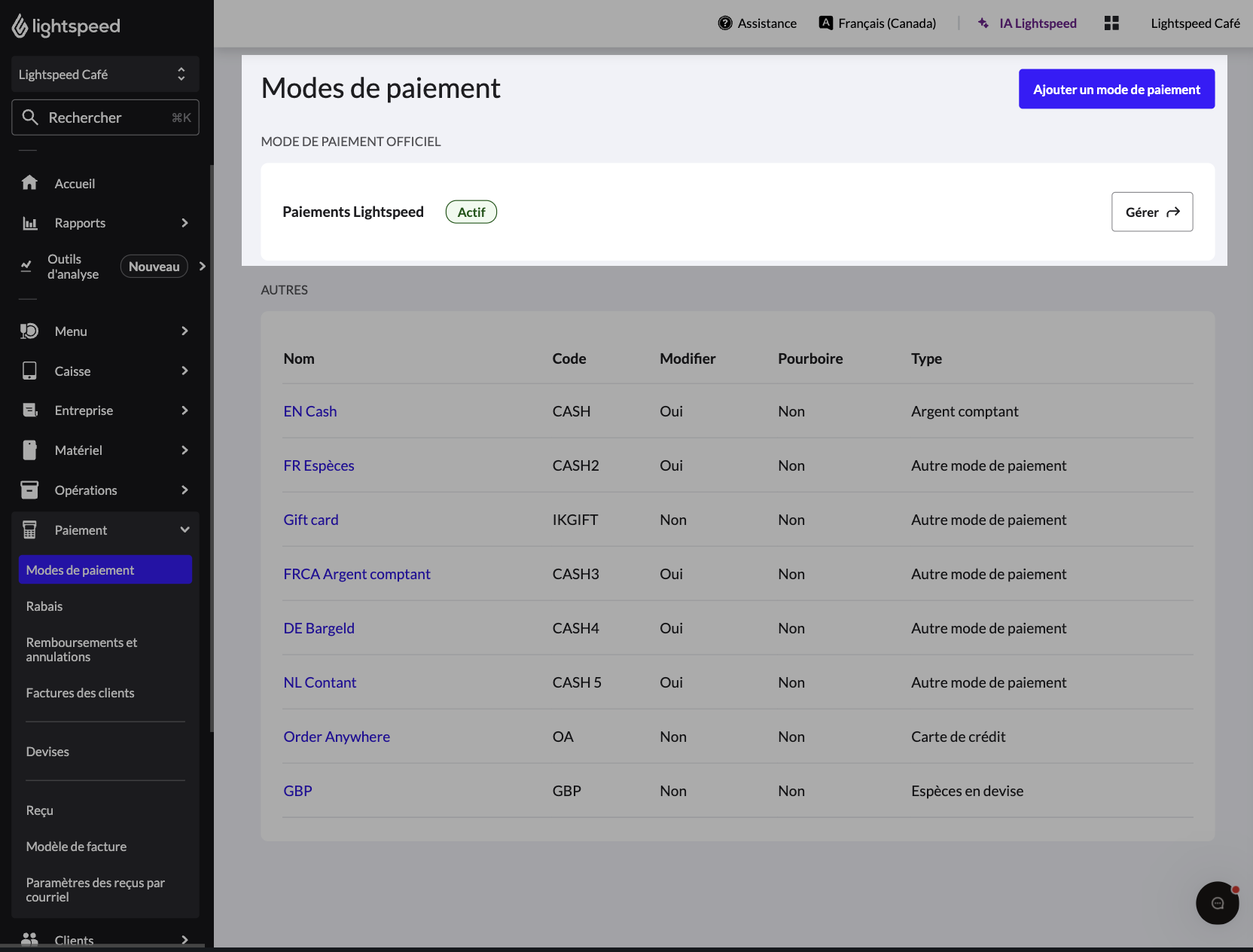Click the Clients people icon
Image resolution: width=1253 pixels, height=952 pixels.
[x=29, y=939]
